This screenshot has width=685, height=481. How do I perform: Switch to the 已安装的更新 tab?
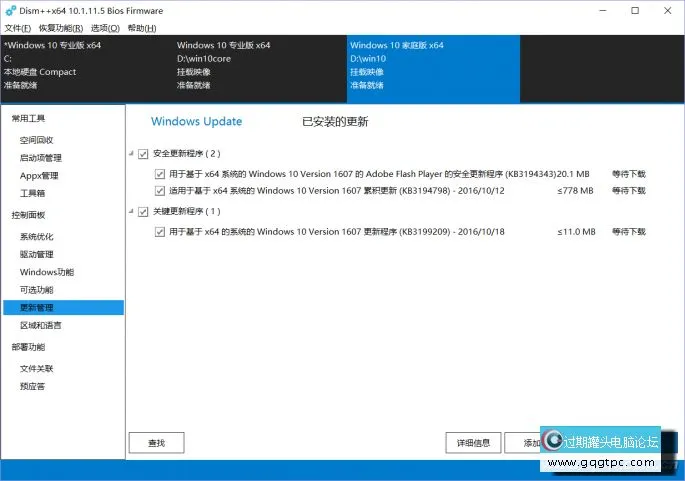[x=335, y=121]
